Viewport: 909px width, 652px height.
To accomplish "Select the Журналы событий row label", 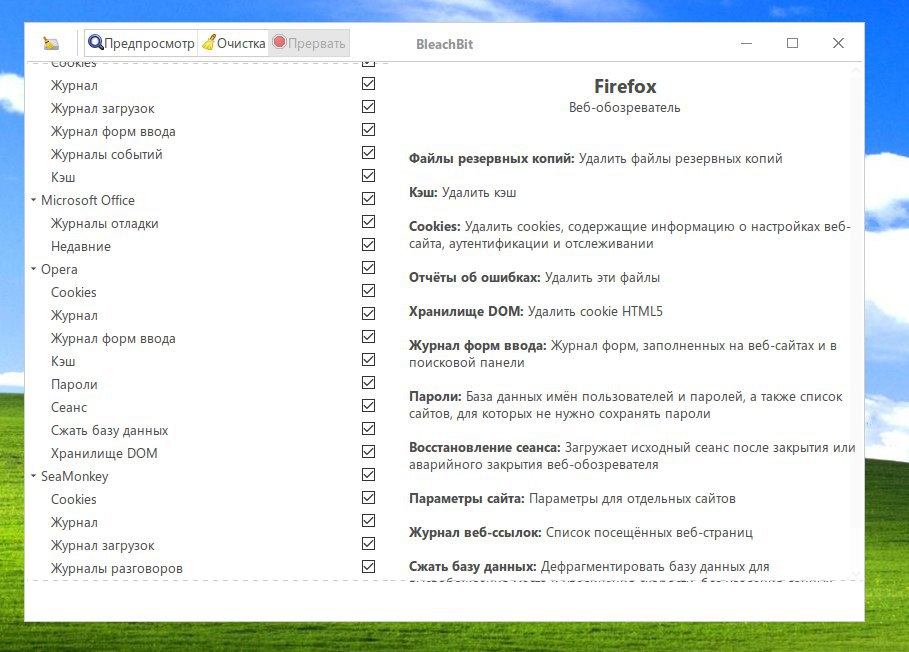I will (107, 154).
